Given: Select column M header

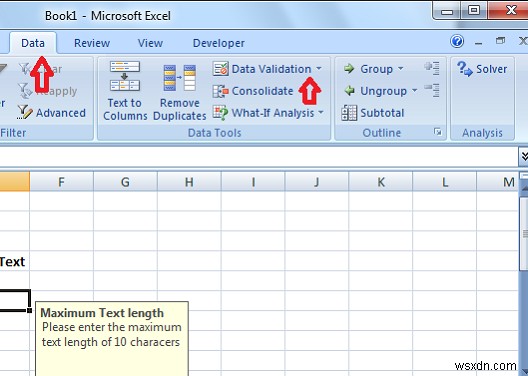Looking at the screenshot, I should point(498,182).
